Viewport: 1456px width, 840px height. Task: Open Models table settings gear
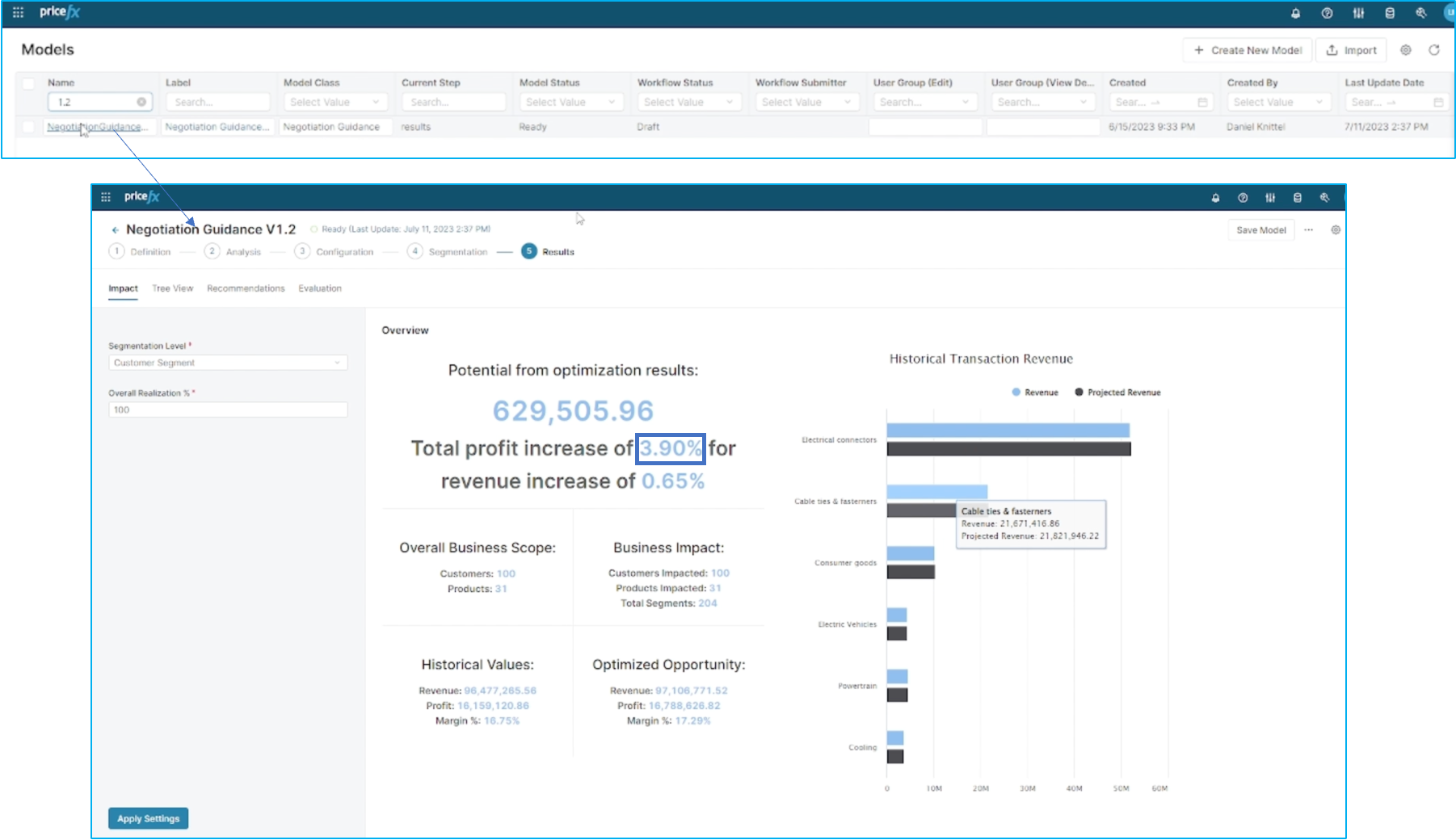click(1405, 50)
